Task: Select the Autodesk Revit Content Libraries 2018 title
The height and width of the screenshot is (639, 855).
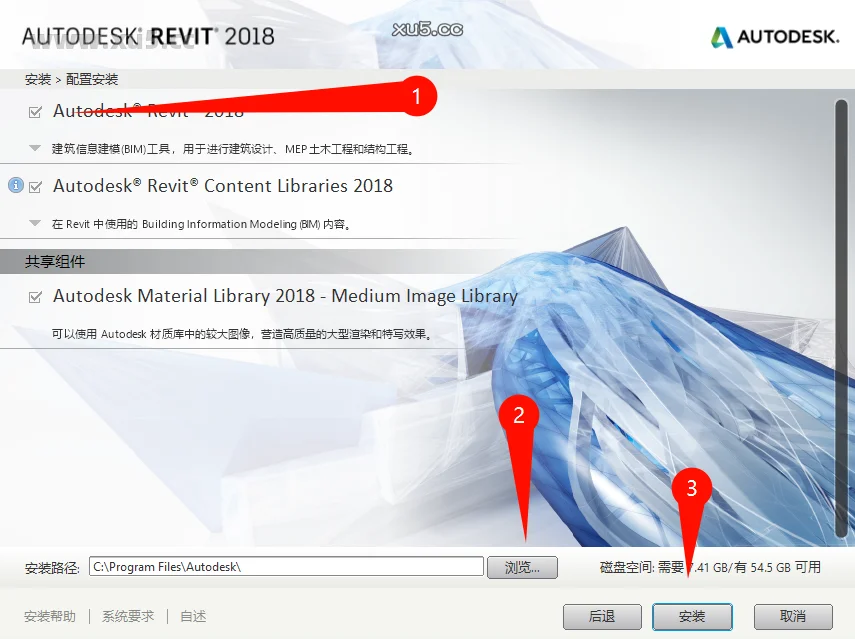Action: [x=223, y=186]
